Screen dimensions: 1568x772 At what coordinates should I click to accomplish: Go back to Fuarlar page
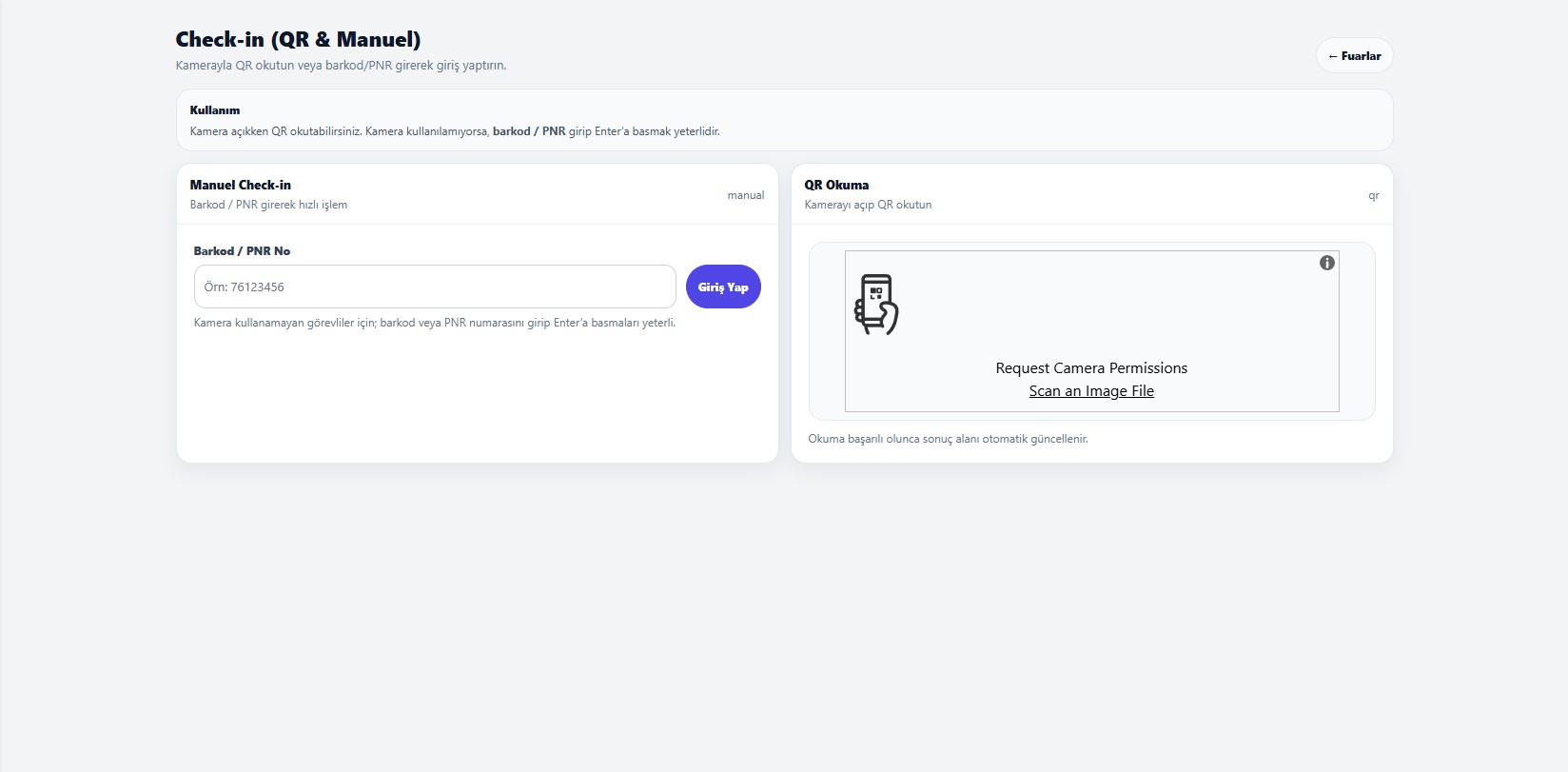[1354, 56]
